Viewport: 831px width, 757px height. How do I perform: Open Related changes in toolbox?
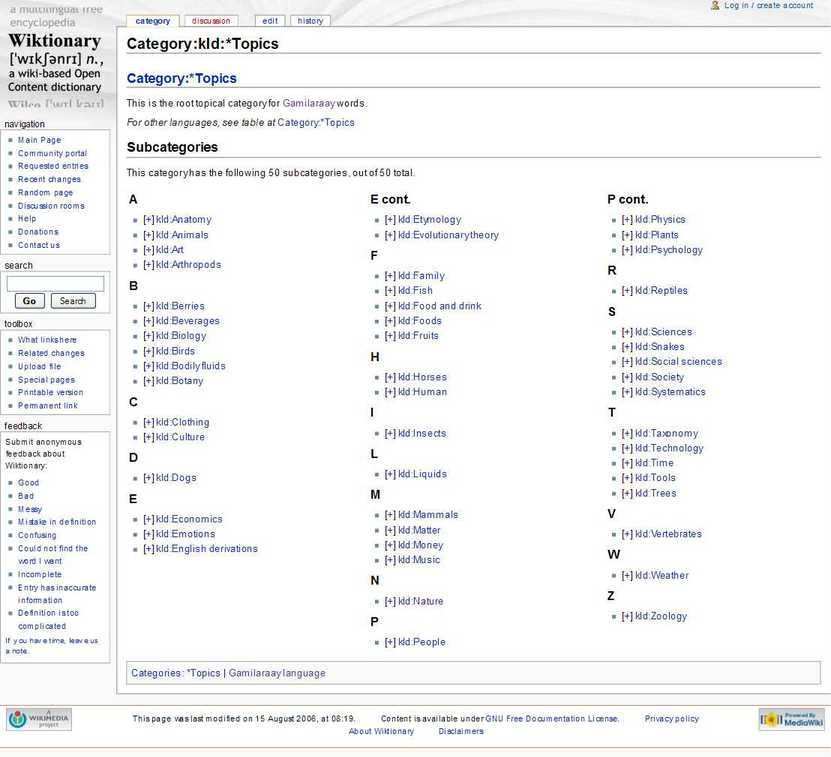tap(51, 353)
